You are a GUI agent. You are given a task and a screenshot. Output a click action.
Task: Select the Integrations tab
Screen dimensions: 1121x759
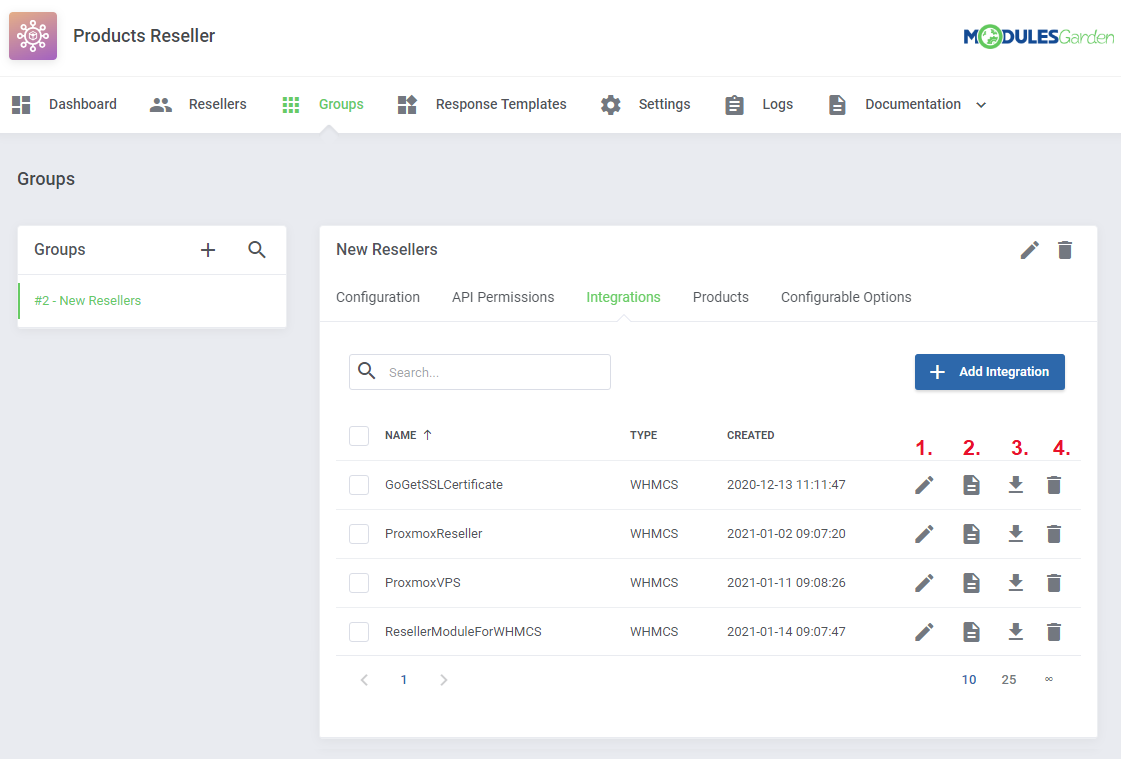click(623, 297)
